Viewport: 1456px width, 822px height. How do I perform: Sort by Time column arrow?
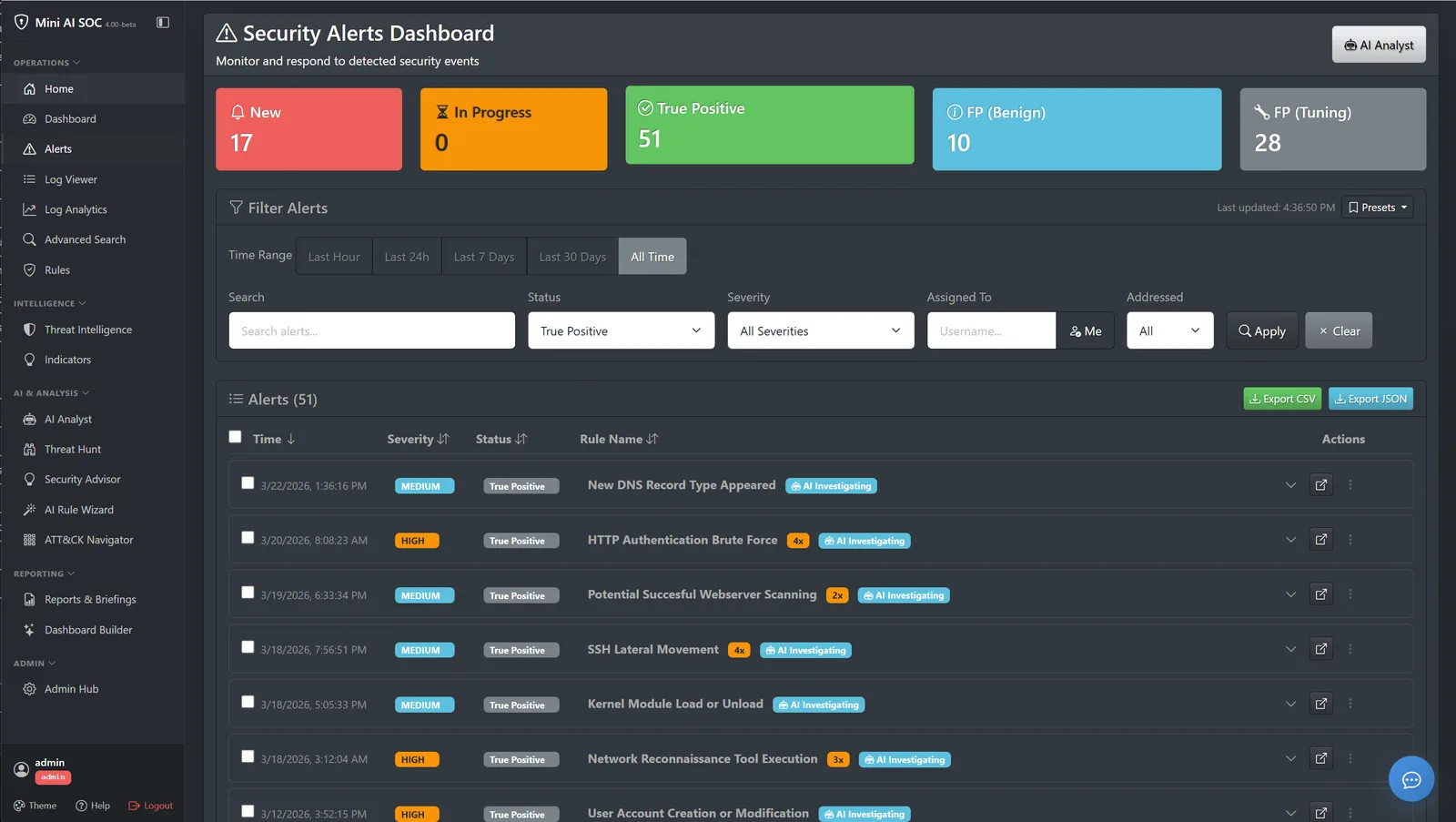click(x=291, y=439)
